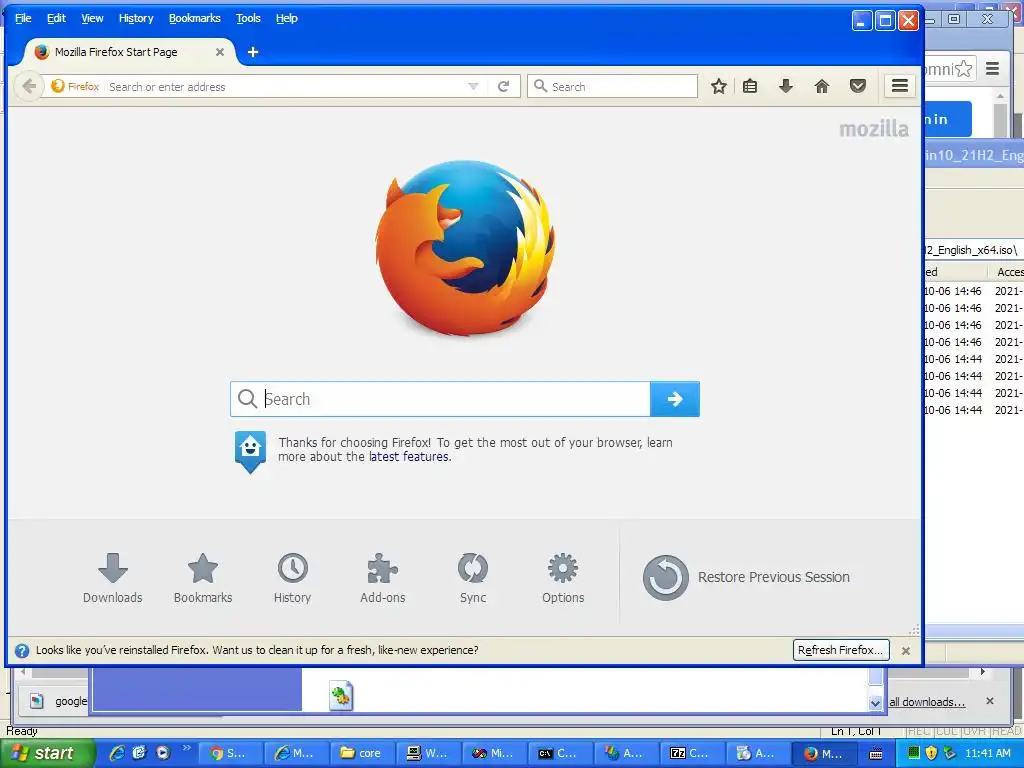Image resolution: width=1024 pixels, height=768 pixels.
Task: Click scroll down arrow in background window
Action: click(875, 703)
